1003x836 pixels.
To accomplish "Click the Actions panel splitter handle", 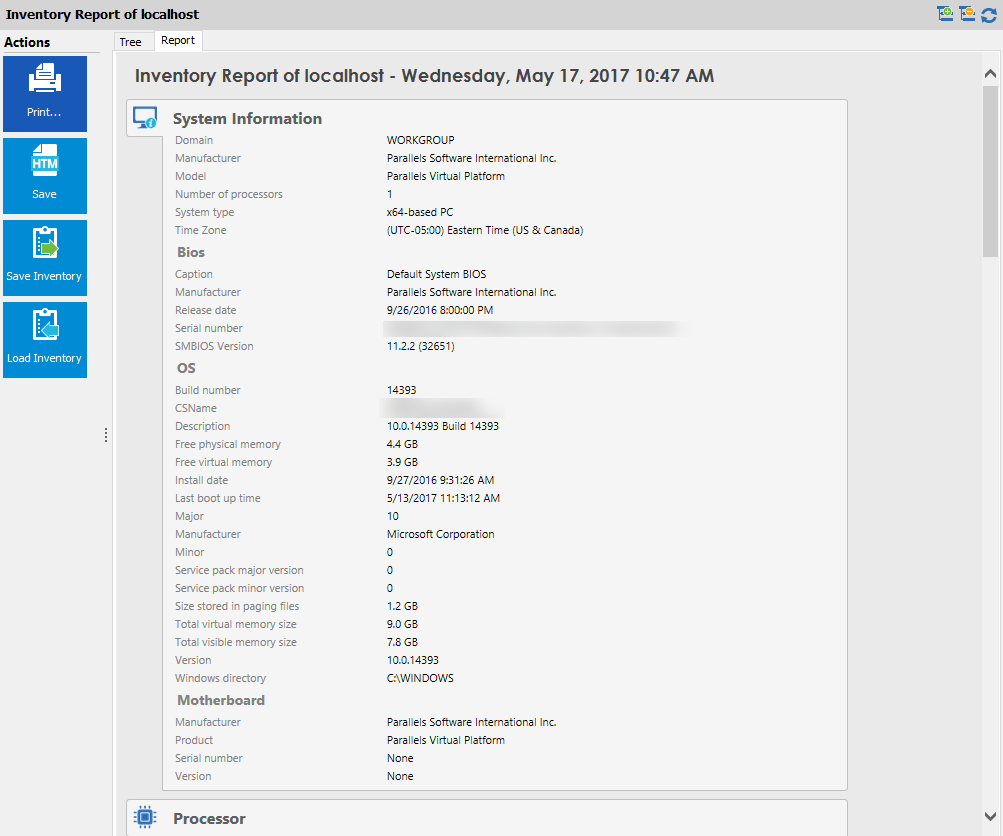I will coord(106,435).
